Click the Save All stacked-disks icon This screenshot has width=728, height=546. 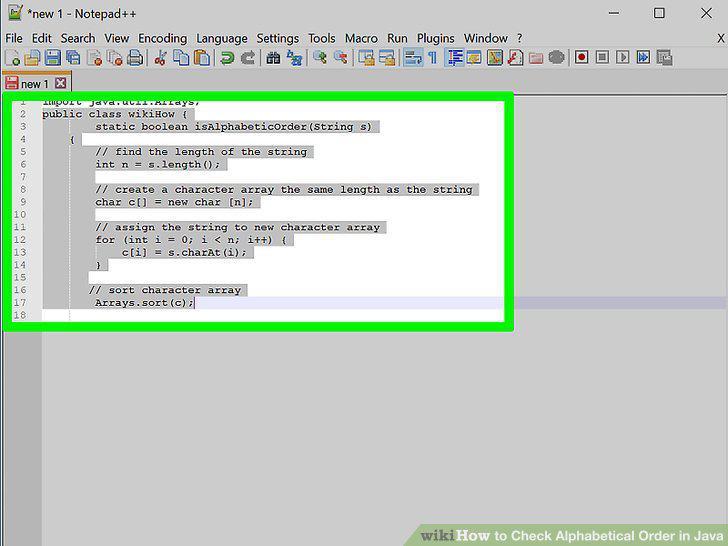[x=73, y=58]
